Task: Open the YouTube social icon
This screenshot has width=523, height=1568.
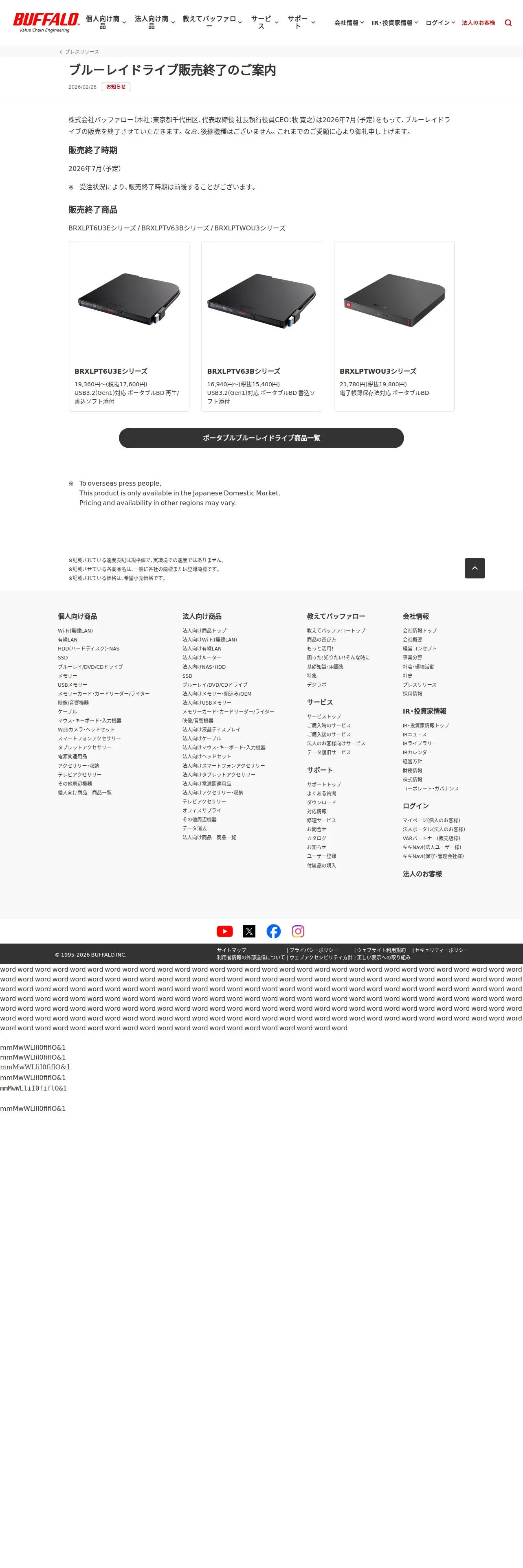Action: point(225,931)
